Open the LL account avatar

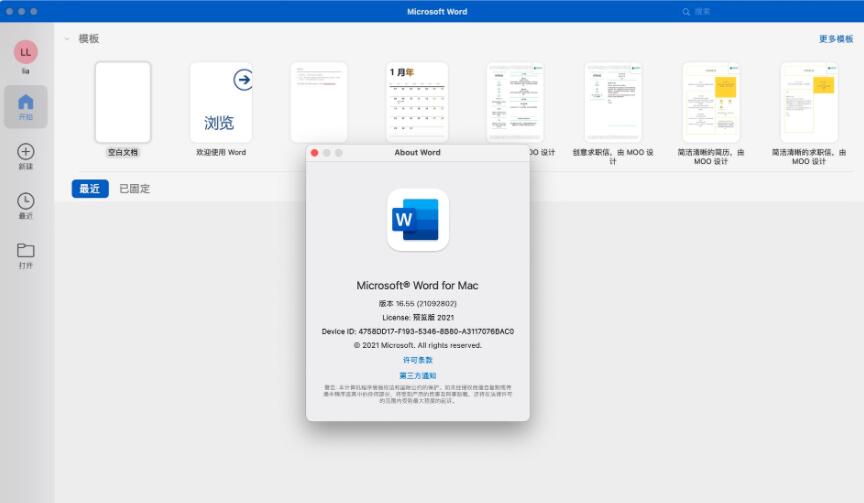25,52
